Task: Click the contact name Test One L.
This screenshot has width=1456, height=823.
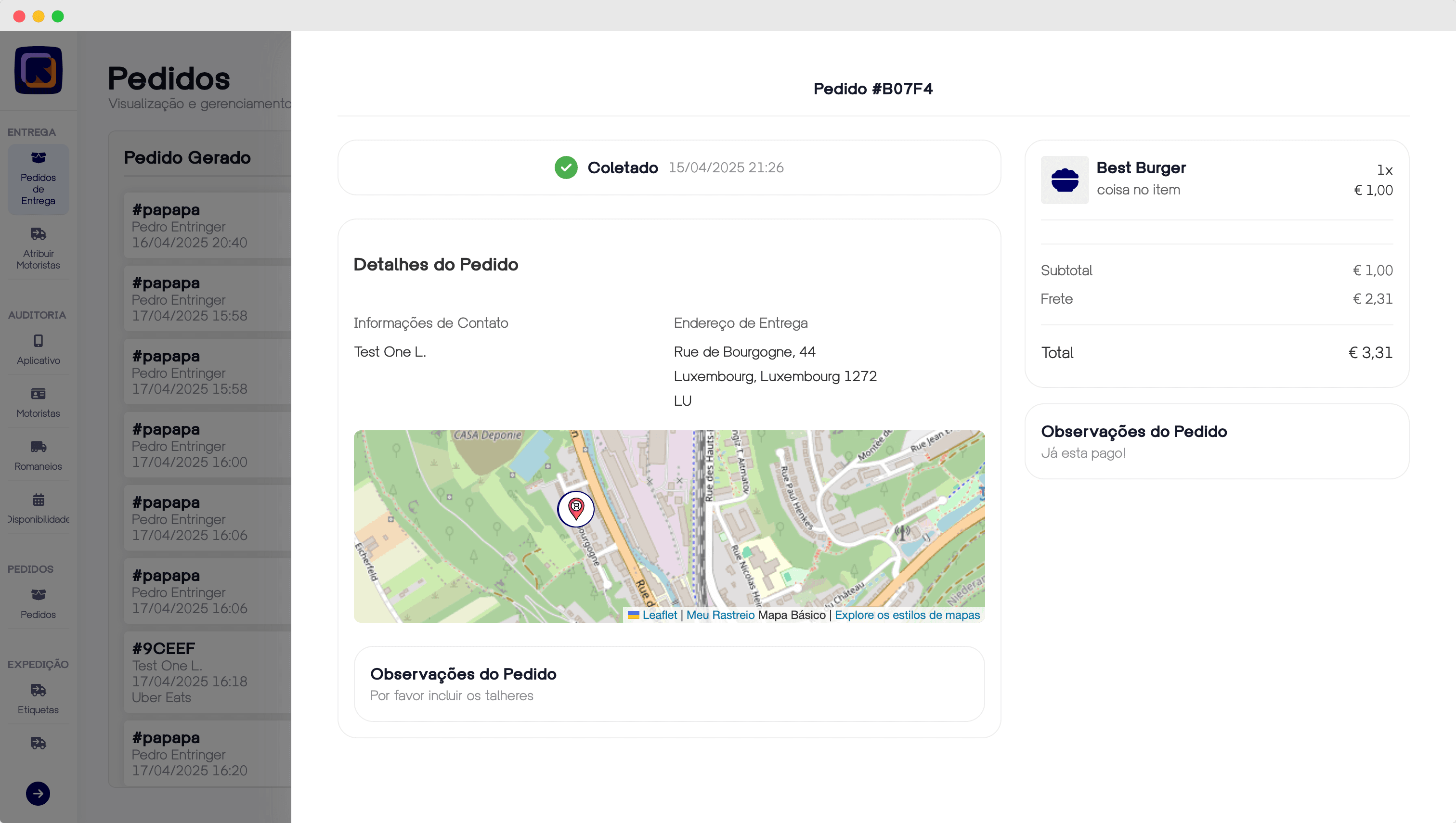Action: point(390,352)
